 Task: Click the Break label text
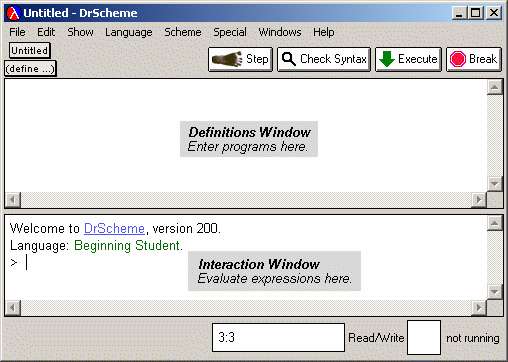coord(483,59)
